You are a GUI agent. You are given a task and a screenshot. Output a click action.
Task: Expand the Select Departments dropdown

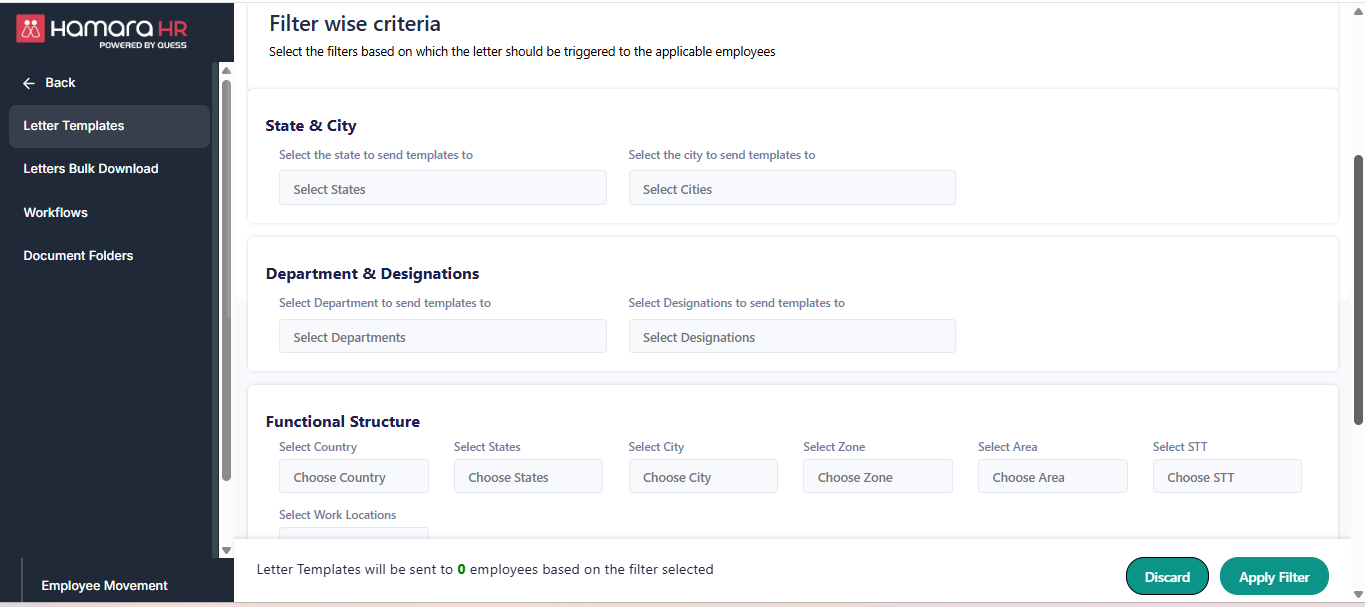[442, 336]
